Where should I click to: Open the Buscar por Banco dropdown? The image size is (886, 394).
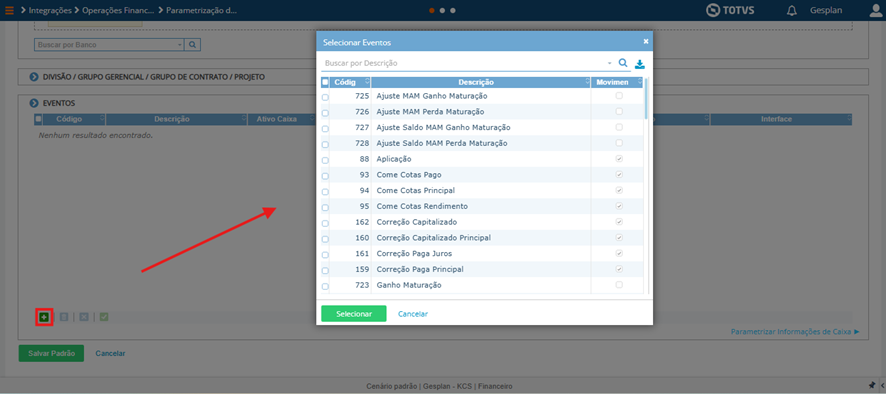coord(180,45)
